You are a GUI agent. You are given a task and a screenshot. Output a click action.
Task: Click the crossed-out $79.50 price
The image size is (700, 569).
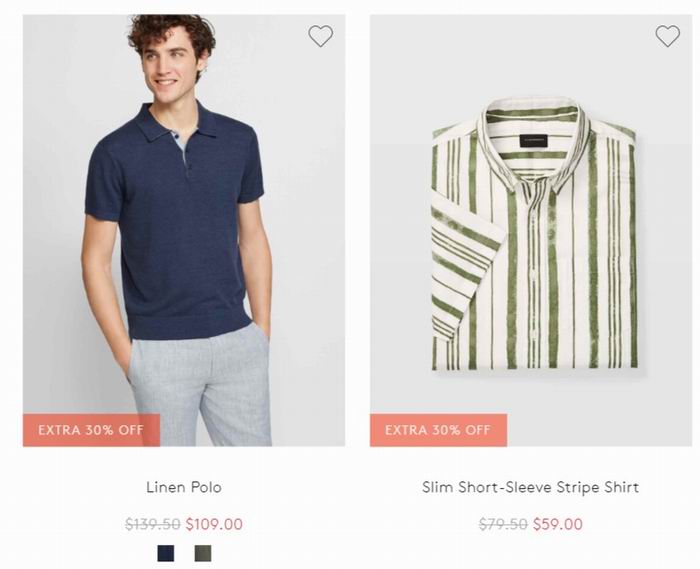coord(503,524)
